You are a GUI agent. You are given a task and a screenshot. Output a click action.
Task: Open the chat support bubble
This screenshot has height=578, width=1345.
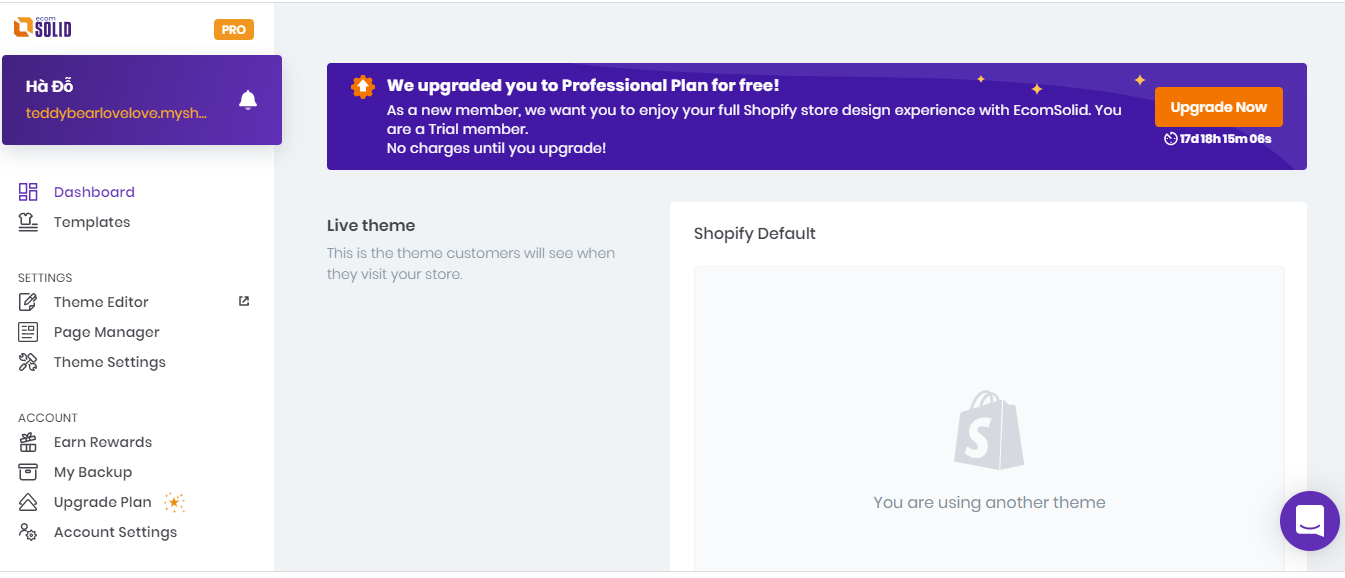tap(1310, 521)
